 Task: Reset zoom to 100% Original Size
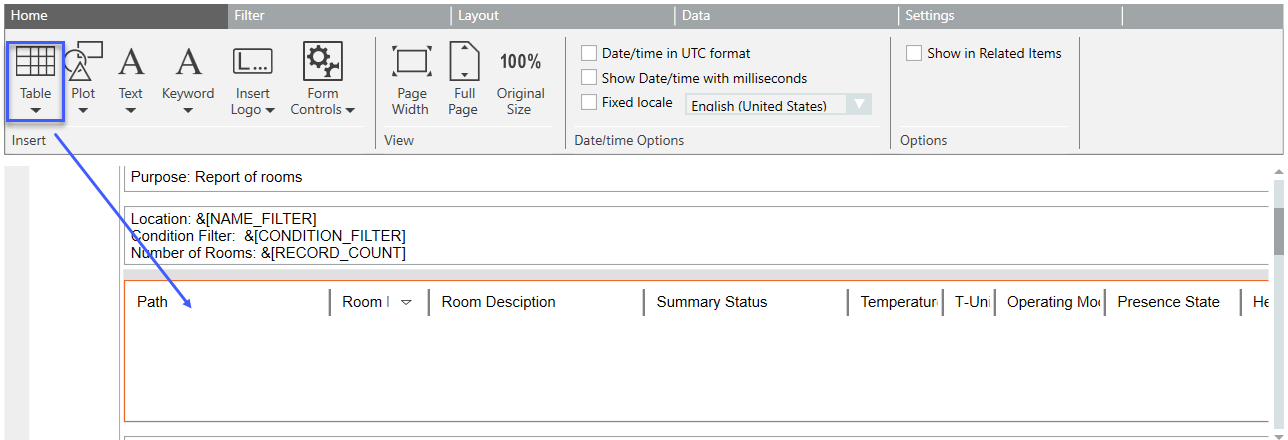point(520,62)
